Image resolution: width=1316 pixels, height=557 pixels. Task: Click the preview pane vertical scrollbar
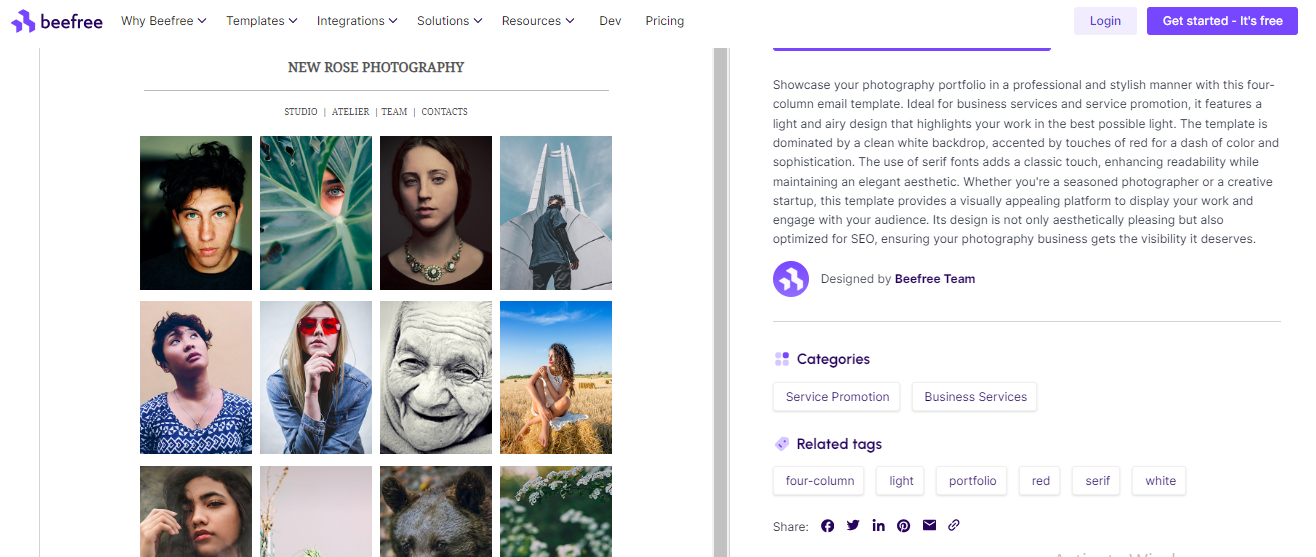point(718,300)
